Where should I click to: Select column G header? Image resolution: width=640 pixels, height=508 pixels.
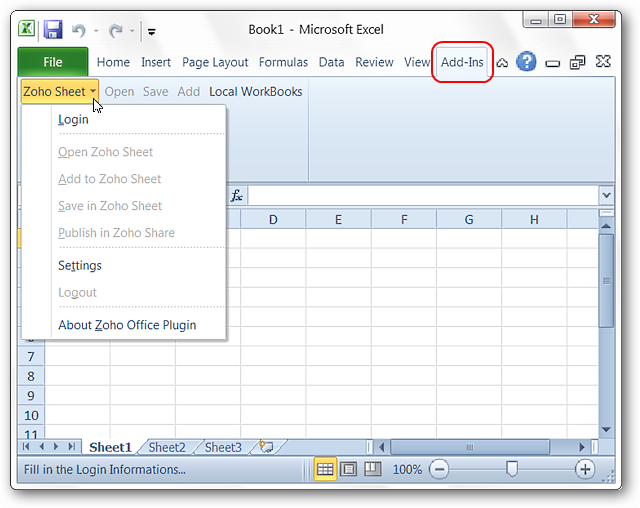469,220
